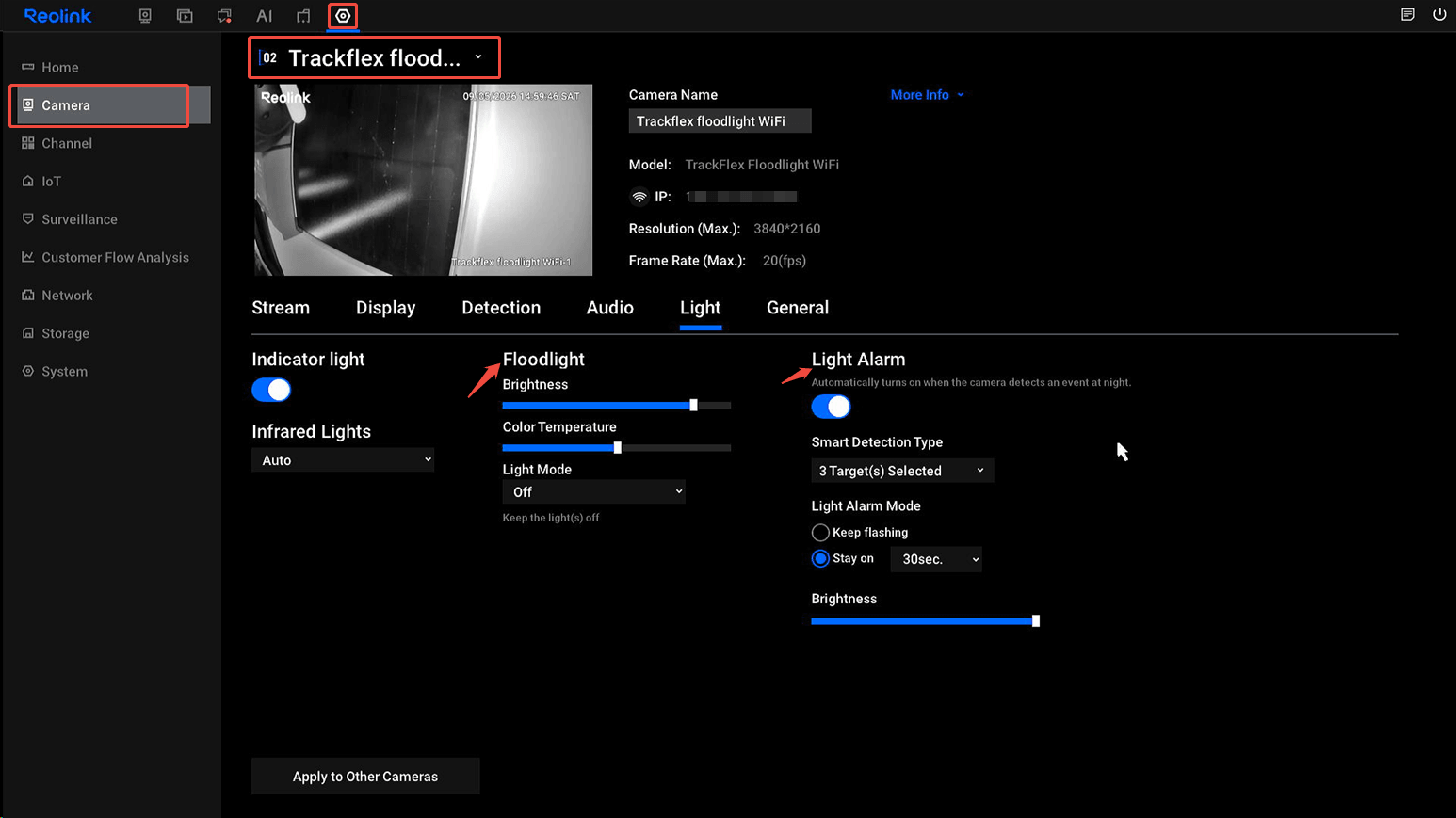Select the Light tab
The image size is (1456, 818).
click(701, 308)
